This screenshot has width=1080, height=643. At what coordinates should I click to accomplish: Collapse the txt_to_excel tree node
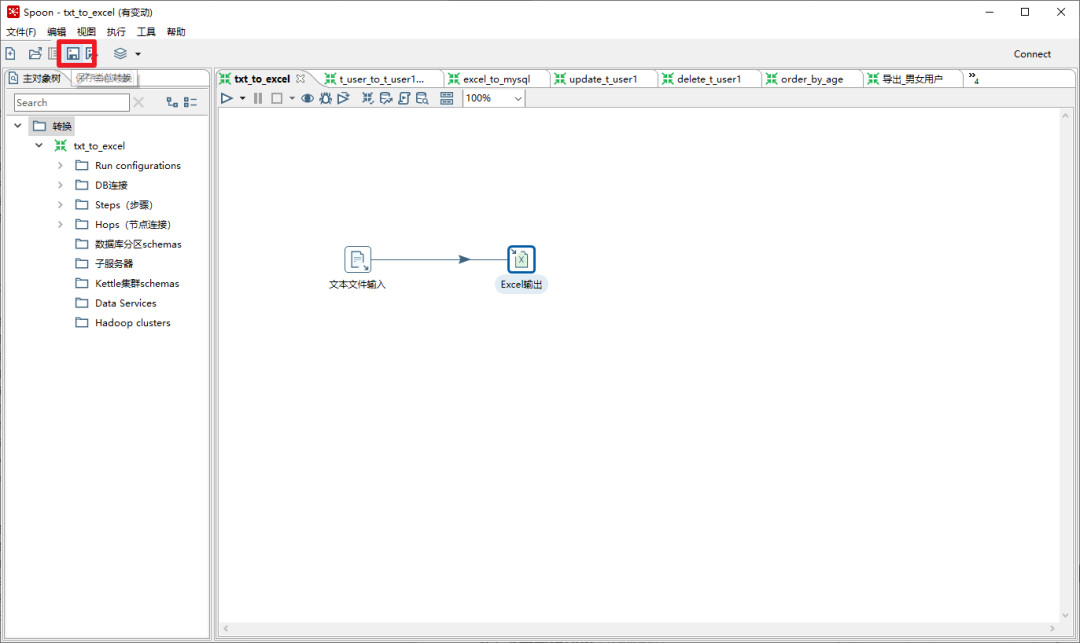(39, 146)
